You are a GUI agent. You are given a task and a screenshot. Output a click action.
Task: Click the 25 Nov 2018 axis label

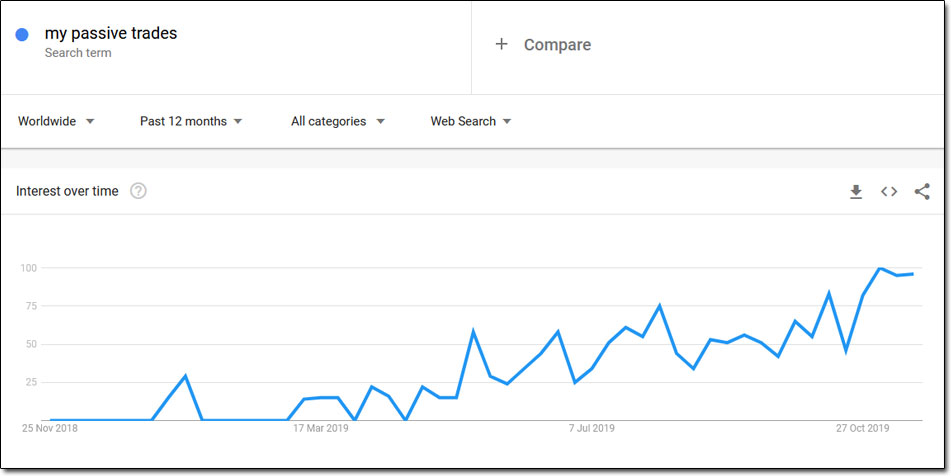coord(50,429)
